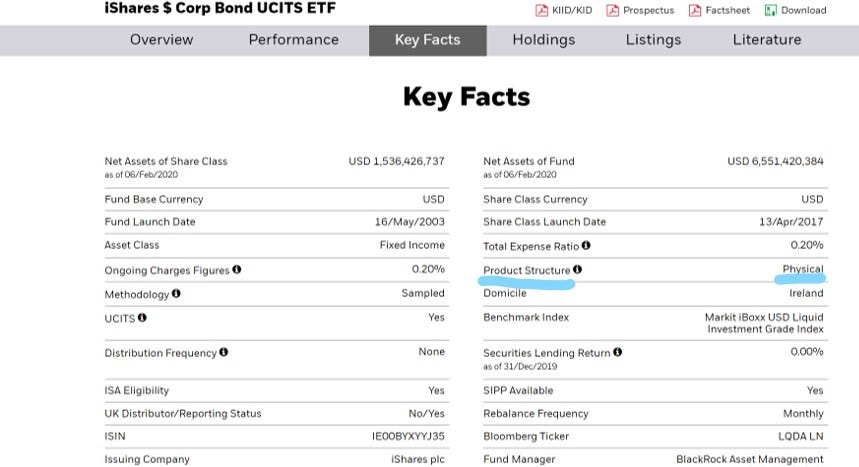Select the Key Facts tab
This screenshot has height=467, width=859.
[427, 41]
